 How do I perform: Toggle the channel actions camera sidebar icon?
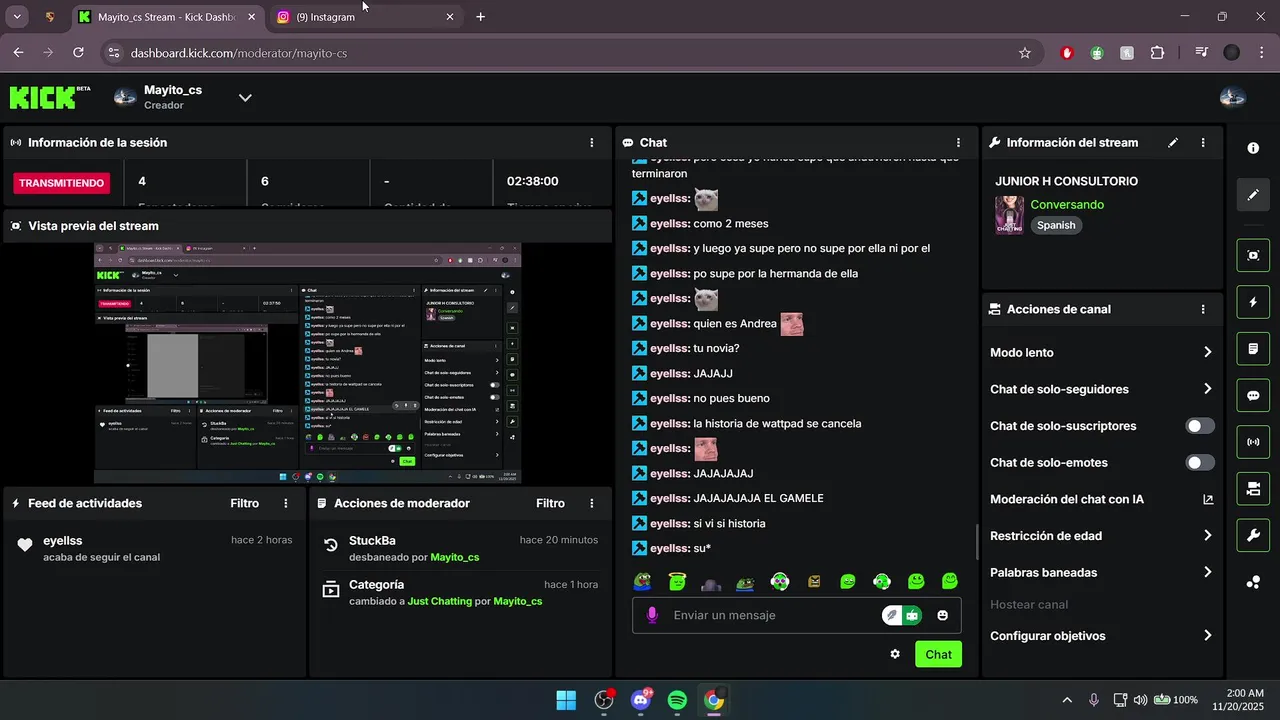[x=1253, y=489]
